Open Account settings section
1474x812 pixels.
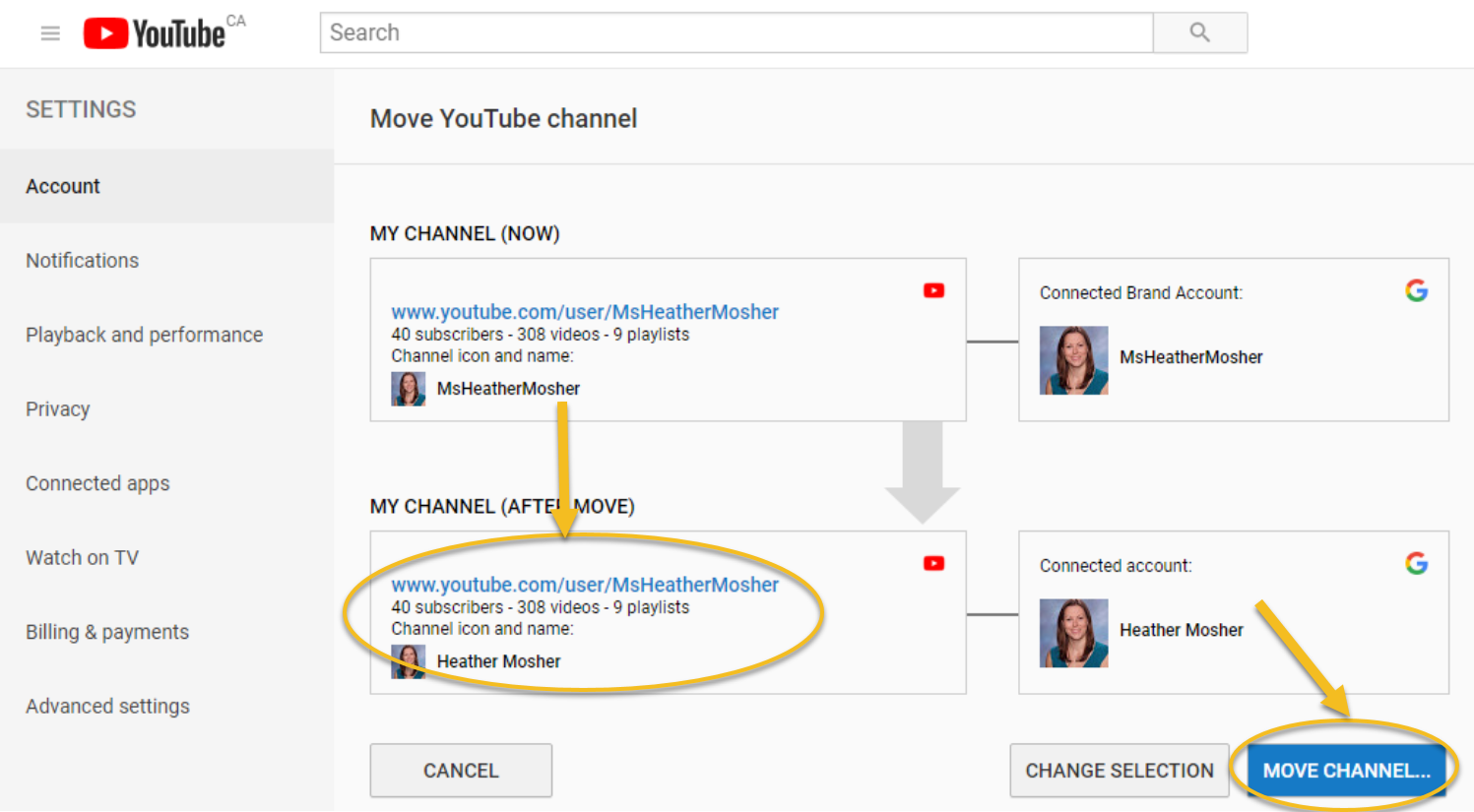[x=167, y=186]
